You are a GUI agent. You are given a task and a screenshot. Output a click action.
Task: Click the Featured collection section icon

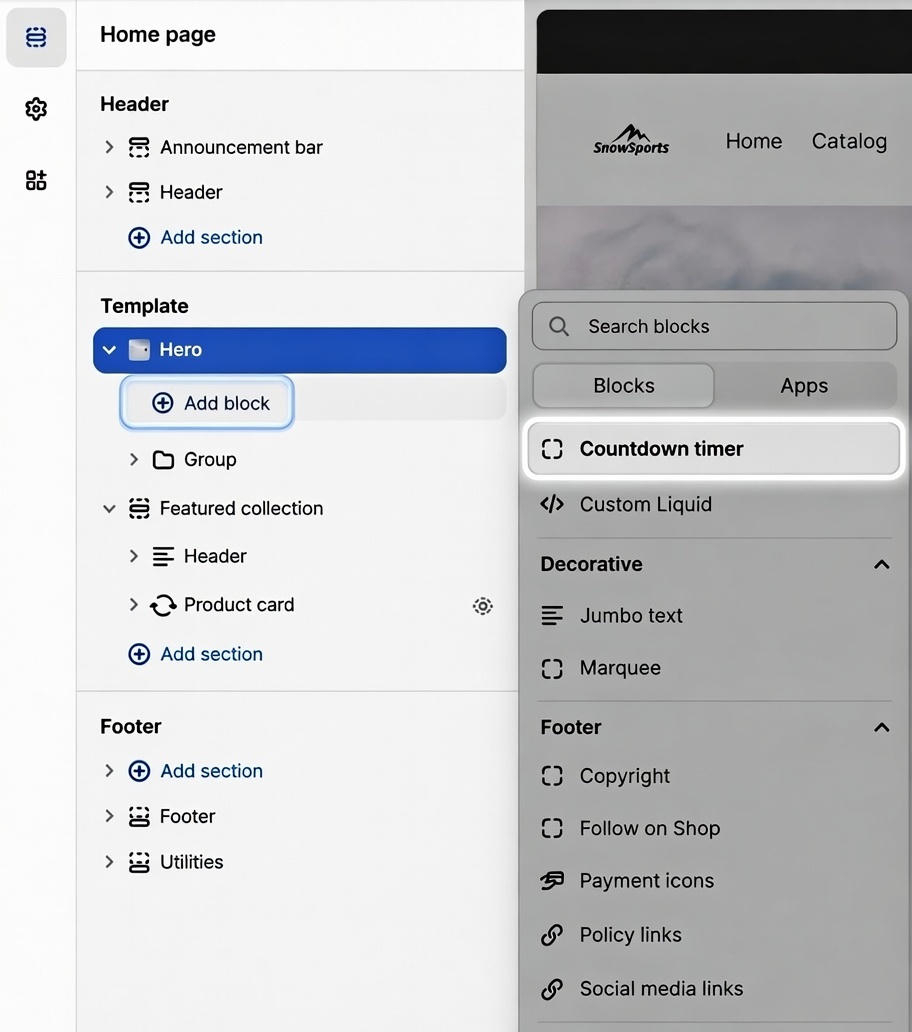point(138,508)
